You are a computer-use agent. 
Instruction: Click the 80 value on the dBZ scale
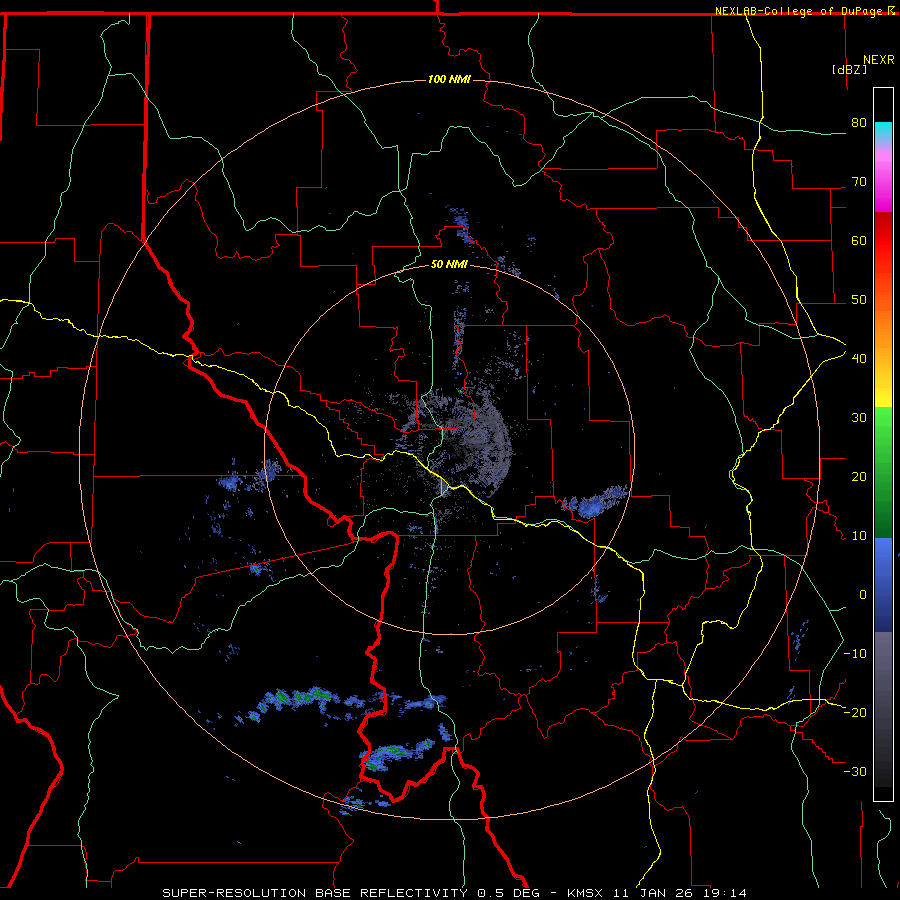tap(859, 122)
